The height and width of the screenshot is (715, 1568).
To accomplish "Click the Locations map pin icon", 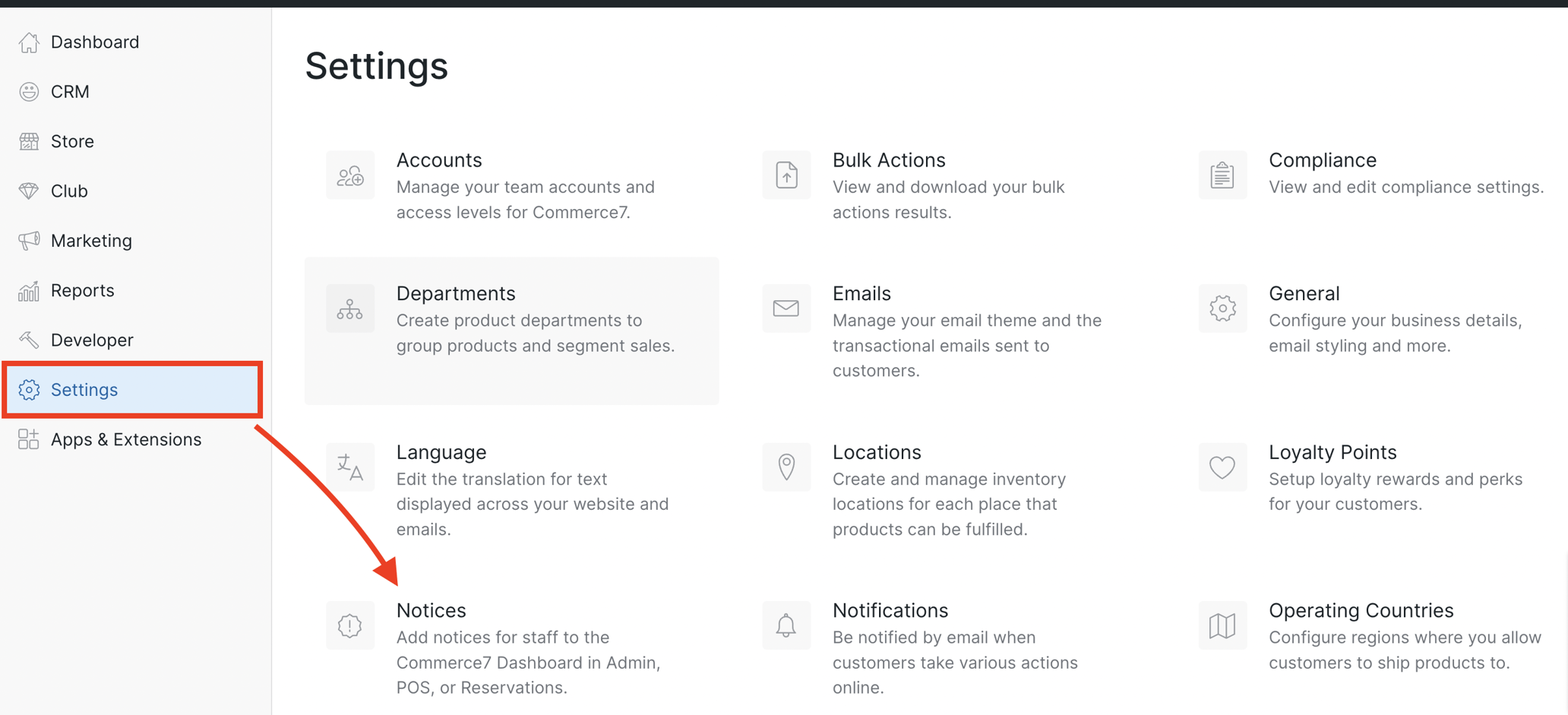I will pos(786,467).
